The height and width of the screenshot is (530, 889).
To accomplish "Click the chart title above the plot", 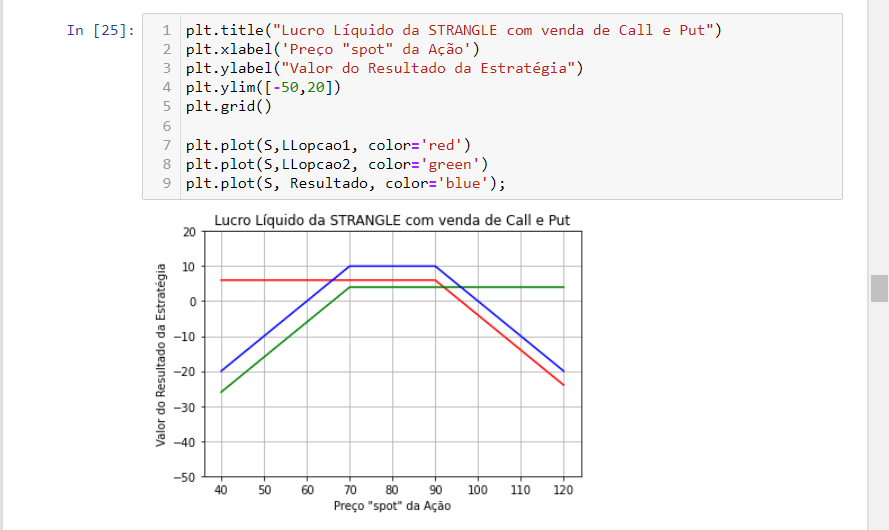I will [392, 220].
